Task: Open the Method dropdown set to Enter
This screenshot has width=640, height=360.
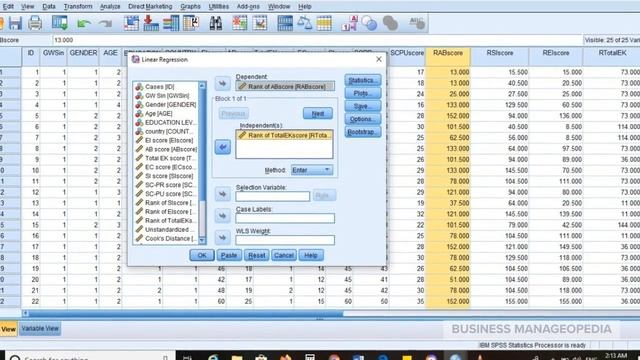Action: (x=312, y=170)
